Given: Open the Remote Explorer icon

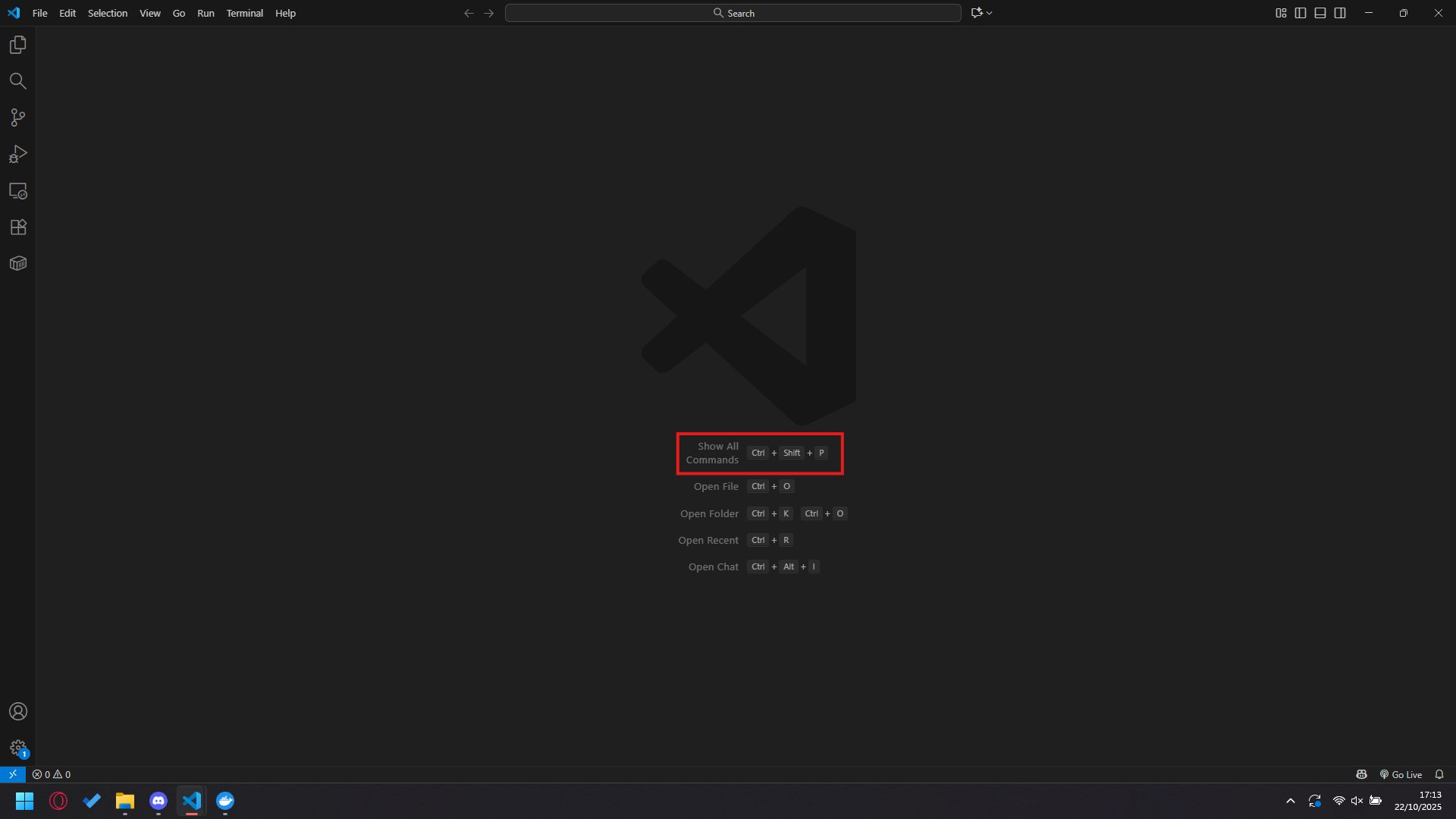Looking at the screenshot, I should point(17,190).
